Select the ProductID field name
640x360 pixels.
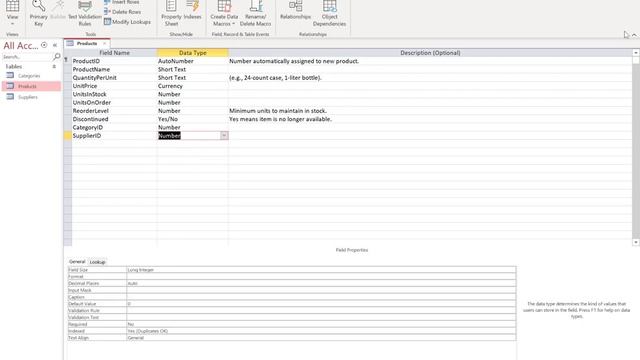click(86, 61)
